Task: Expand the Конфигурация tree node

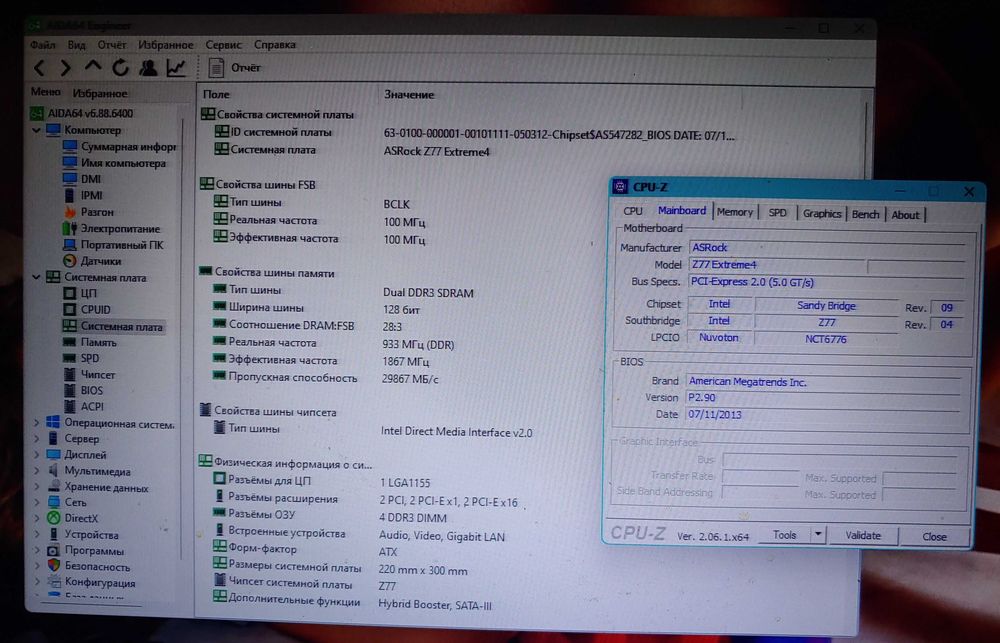Action: tap(36, 582)
